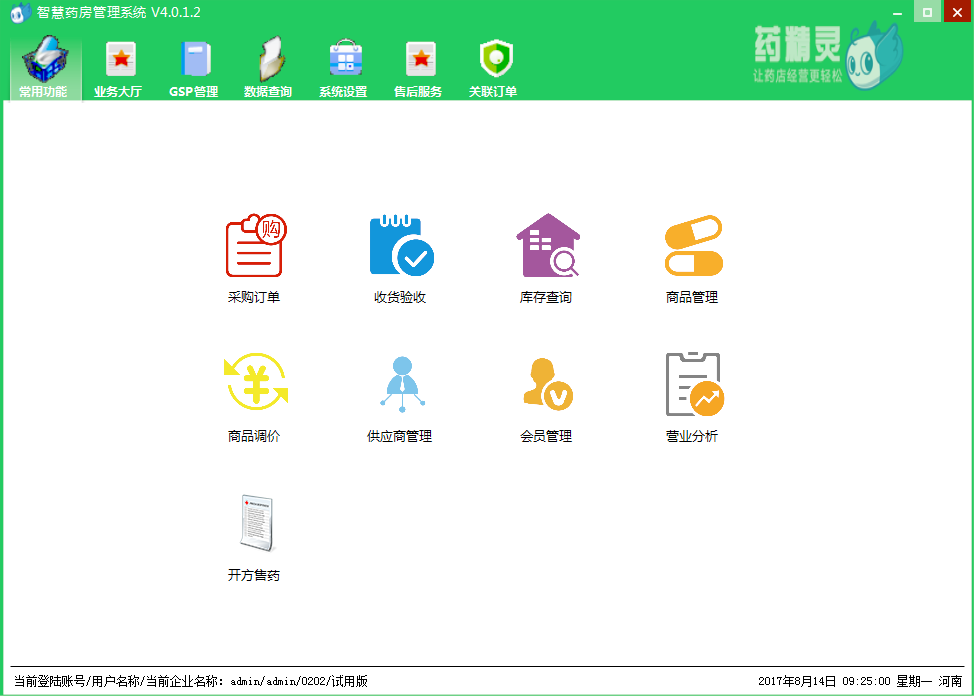The width and height of the screenshot is (974, 696).
Task: Open GSP管理 toolbar tab
Action: 194,67
